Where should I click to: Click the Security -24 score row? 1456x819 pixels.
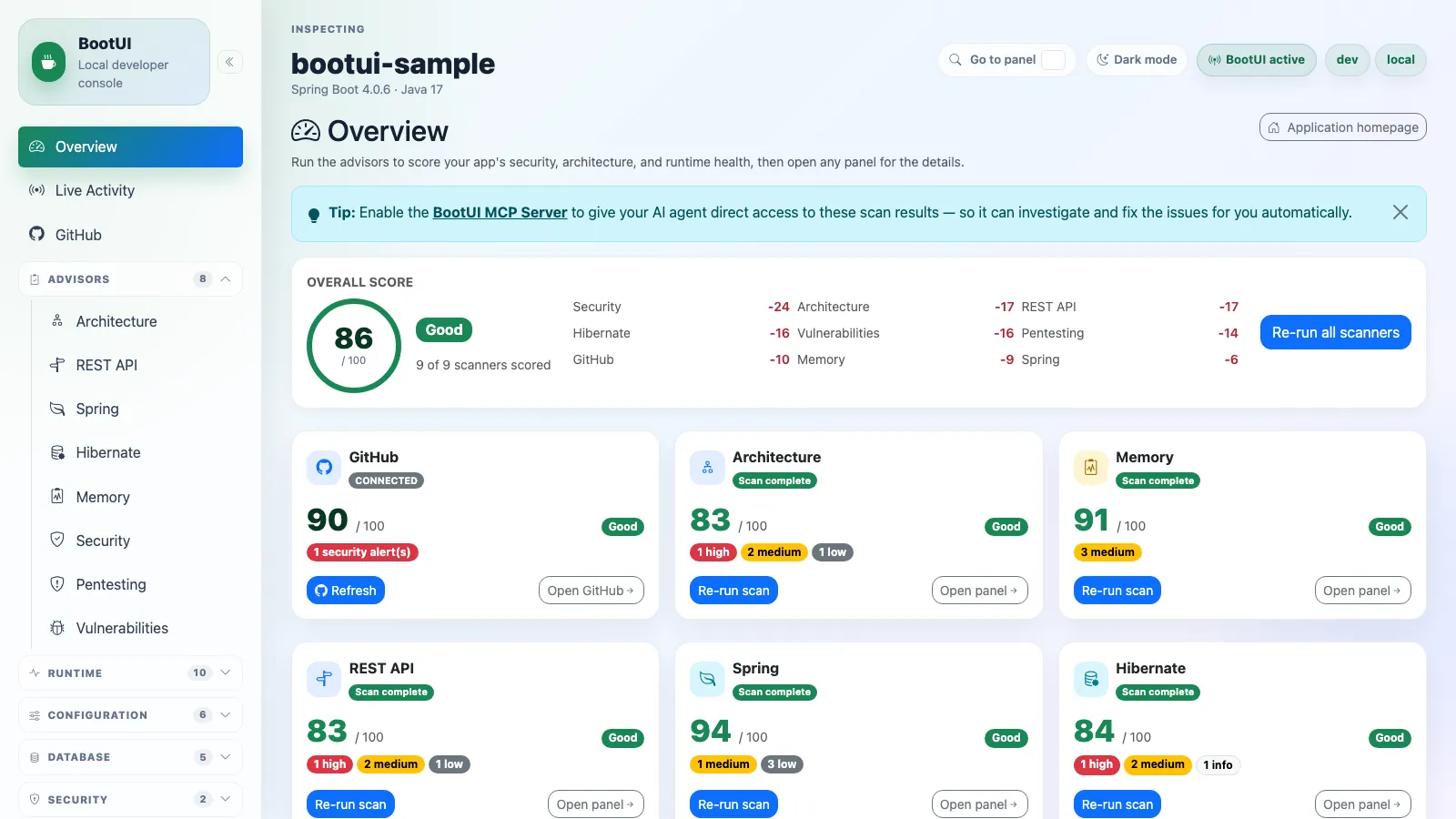(681, 307)
